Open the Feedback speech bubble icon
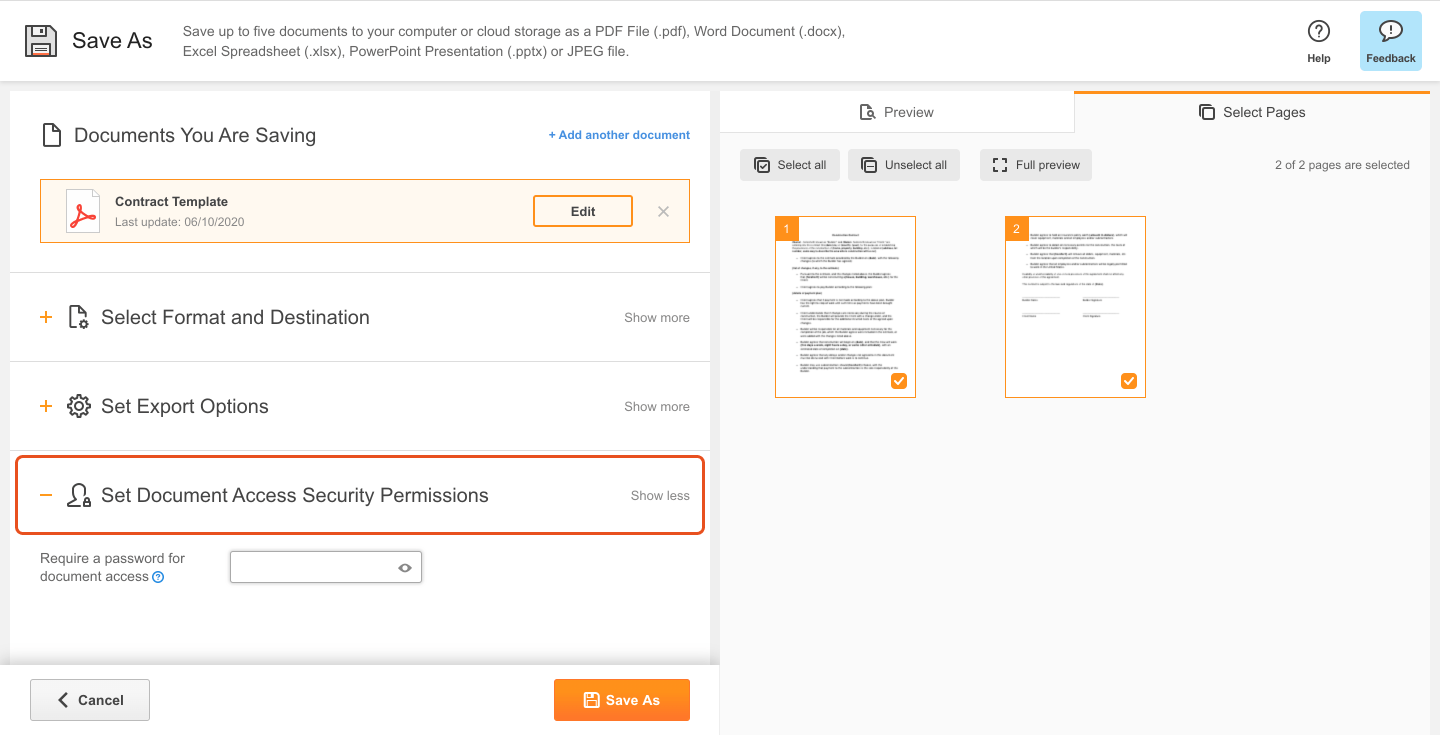 click(1390, 31)
